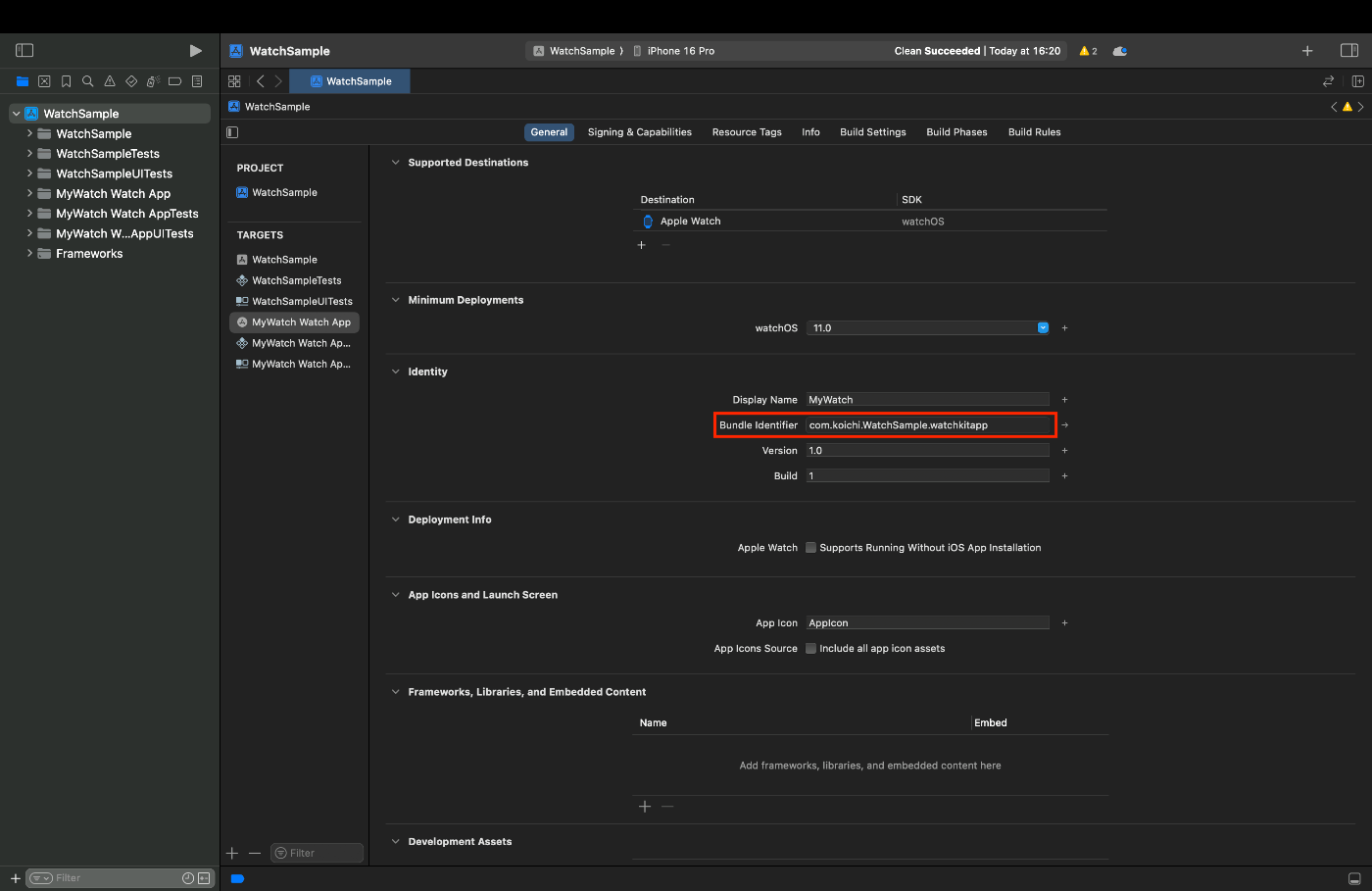
Task: Click the related items grid icon
Action: pos(234,81)
